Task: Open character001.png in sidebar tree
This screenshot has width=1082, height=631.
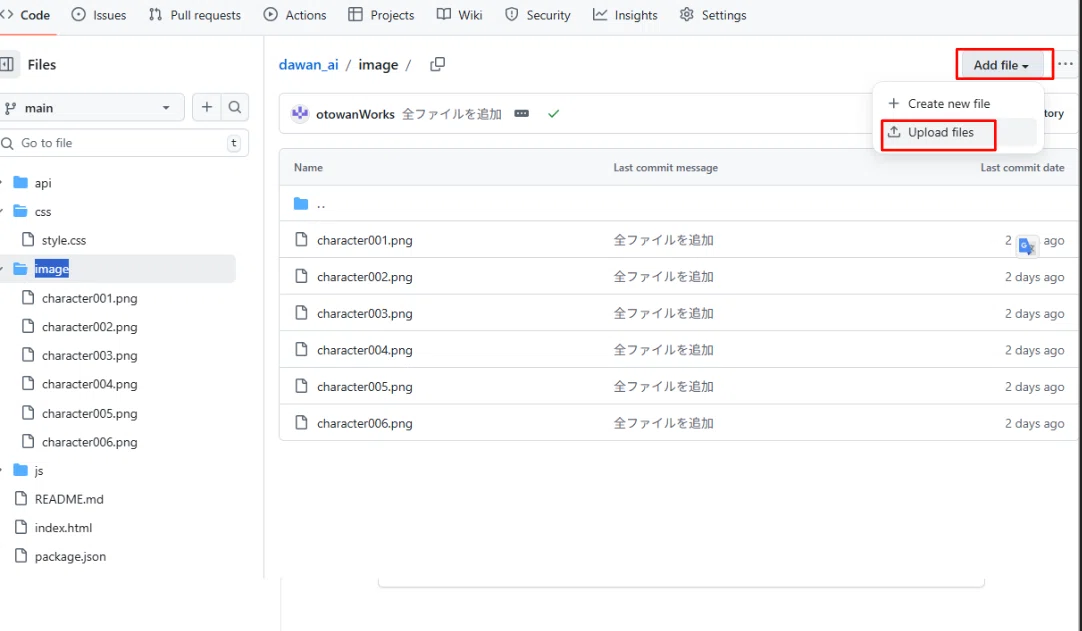Action: click(89, 298)
